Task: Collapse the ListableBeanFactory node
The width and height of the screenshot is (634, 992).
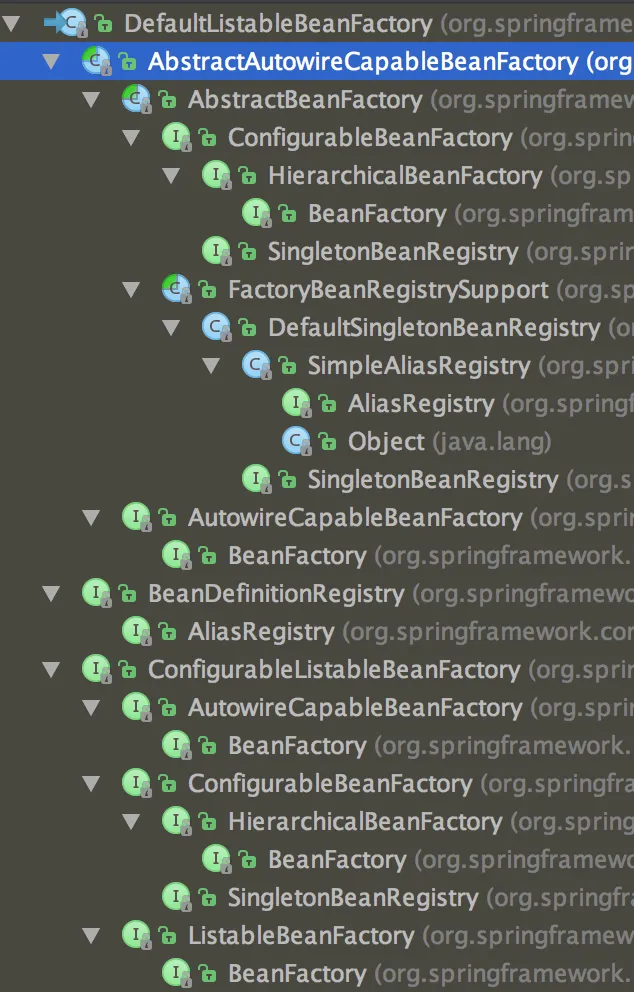Action: (91, 935)
